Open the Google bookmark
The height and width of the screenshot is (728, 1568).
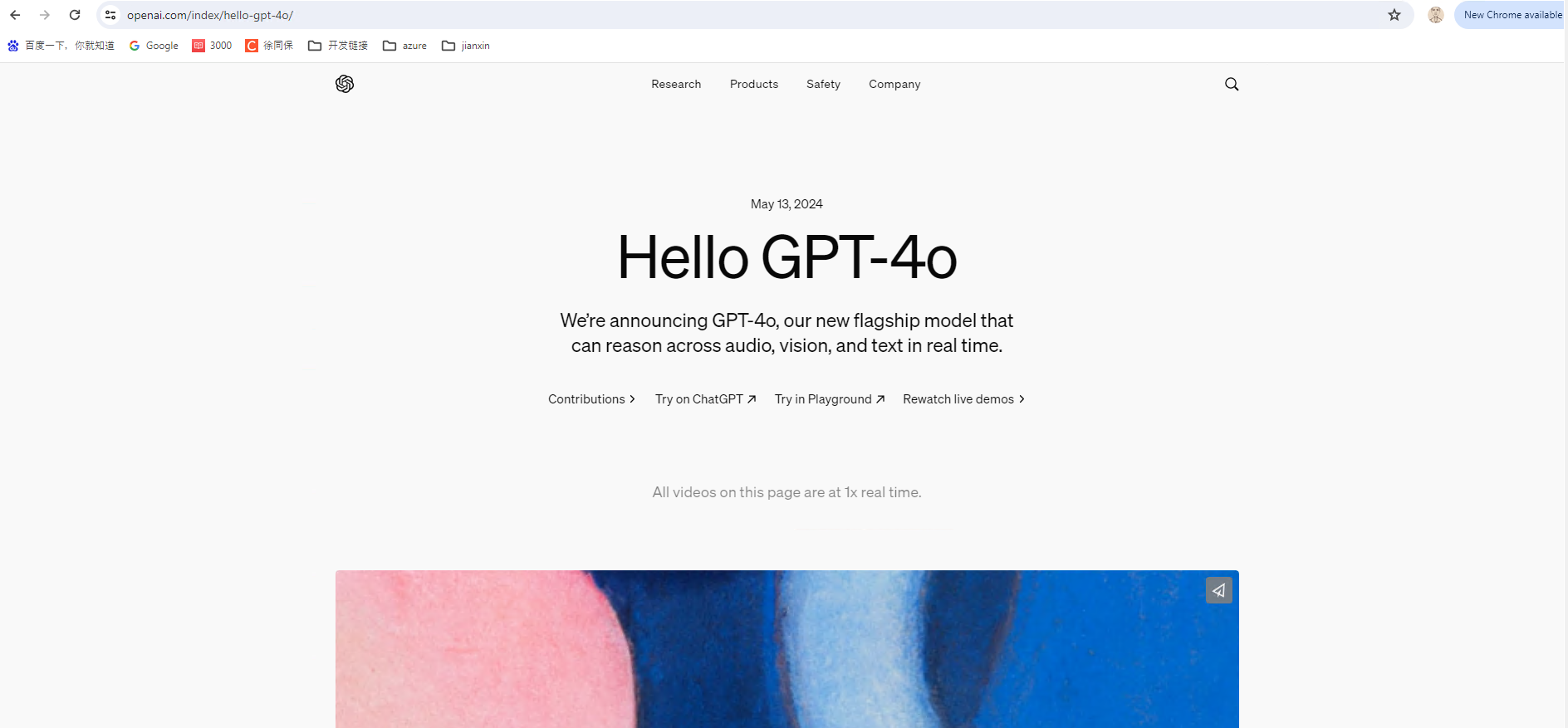154,46
